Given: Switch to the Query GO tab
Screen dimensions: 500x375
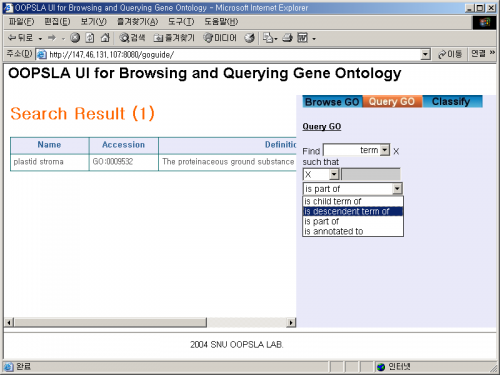Looking at the screenshot, I should click(x=392, y=102).
